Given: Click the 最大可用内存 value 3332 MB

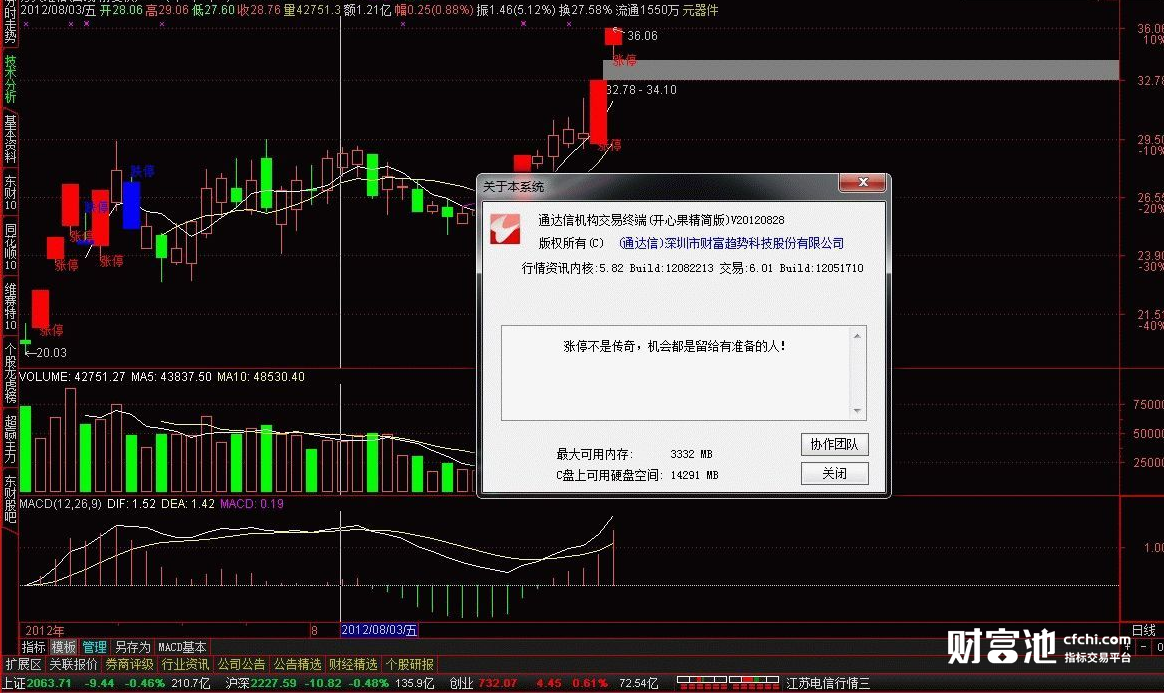Looking at the screenshot, I should point(691,454).
